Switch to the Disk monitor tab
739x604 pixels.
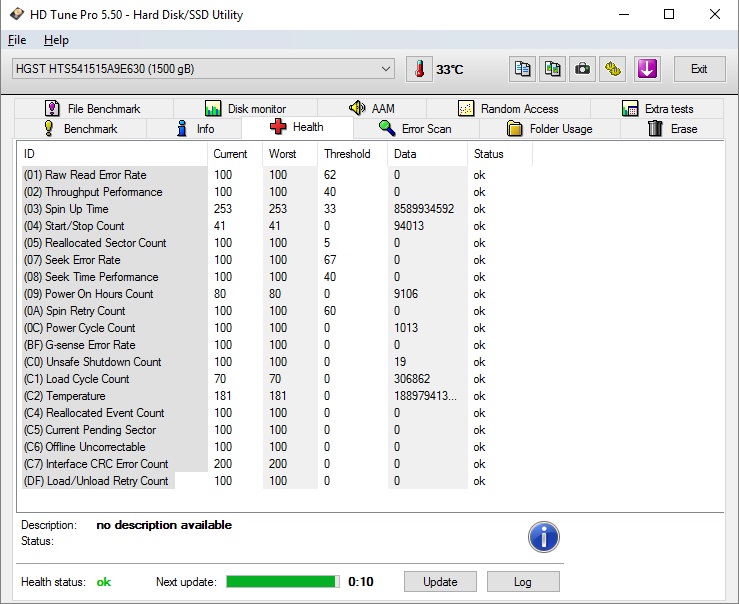click(x=246, y=109)
